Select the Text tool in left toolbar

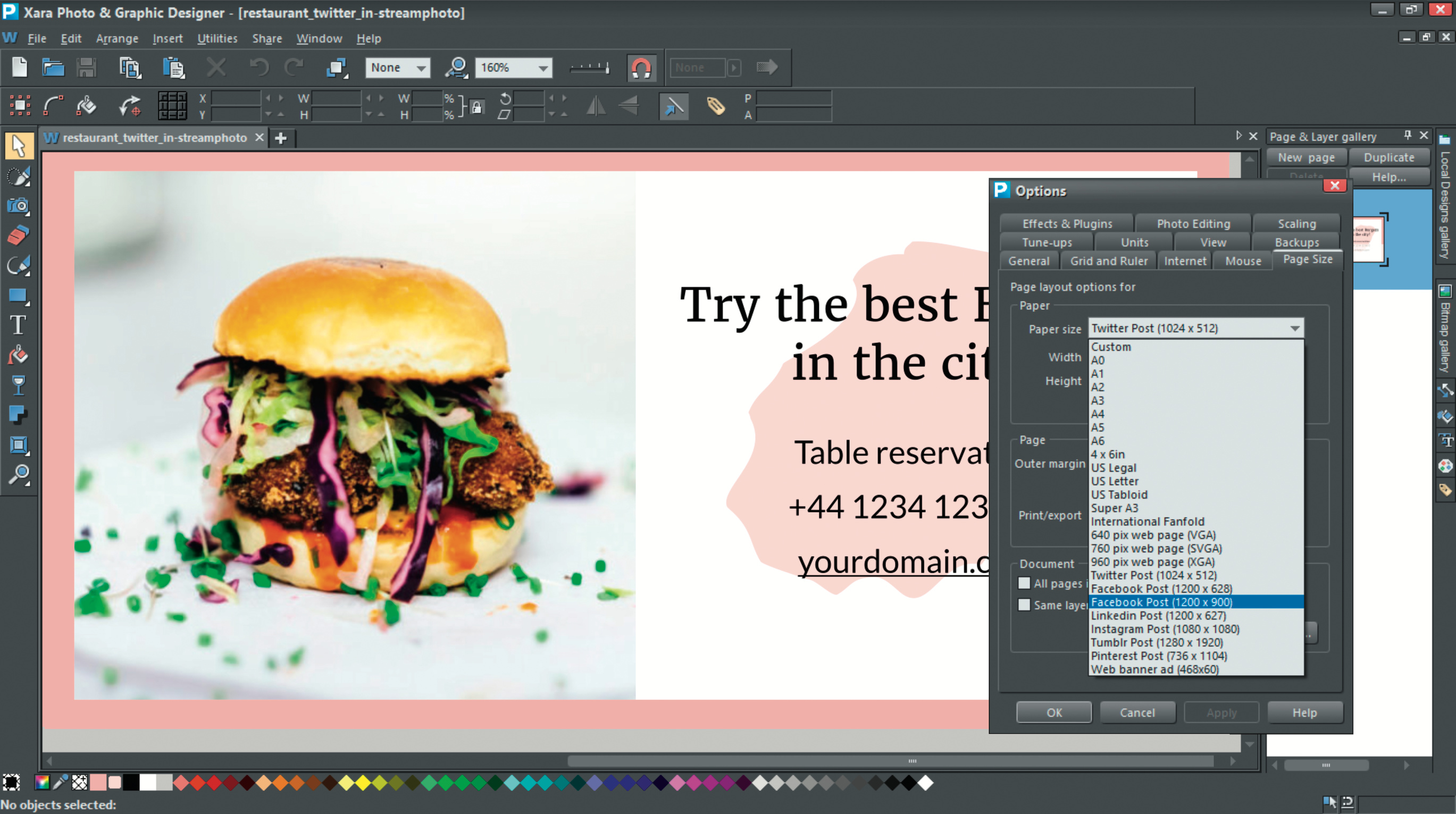click(x=18, y=325)
